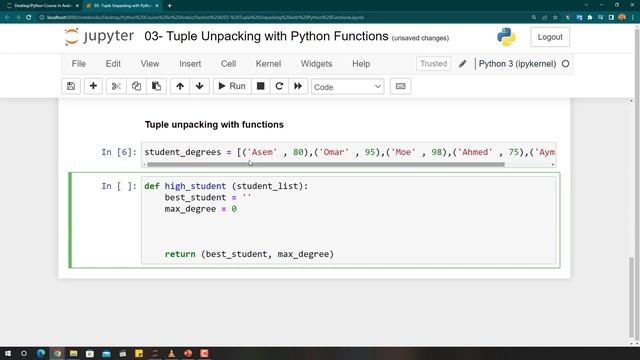640x360 pixels.
Task: Open the File menu
Action: point(79,64)
